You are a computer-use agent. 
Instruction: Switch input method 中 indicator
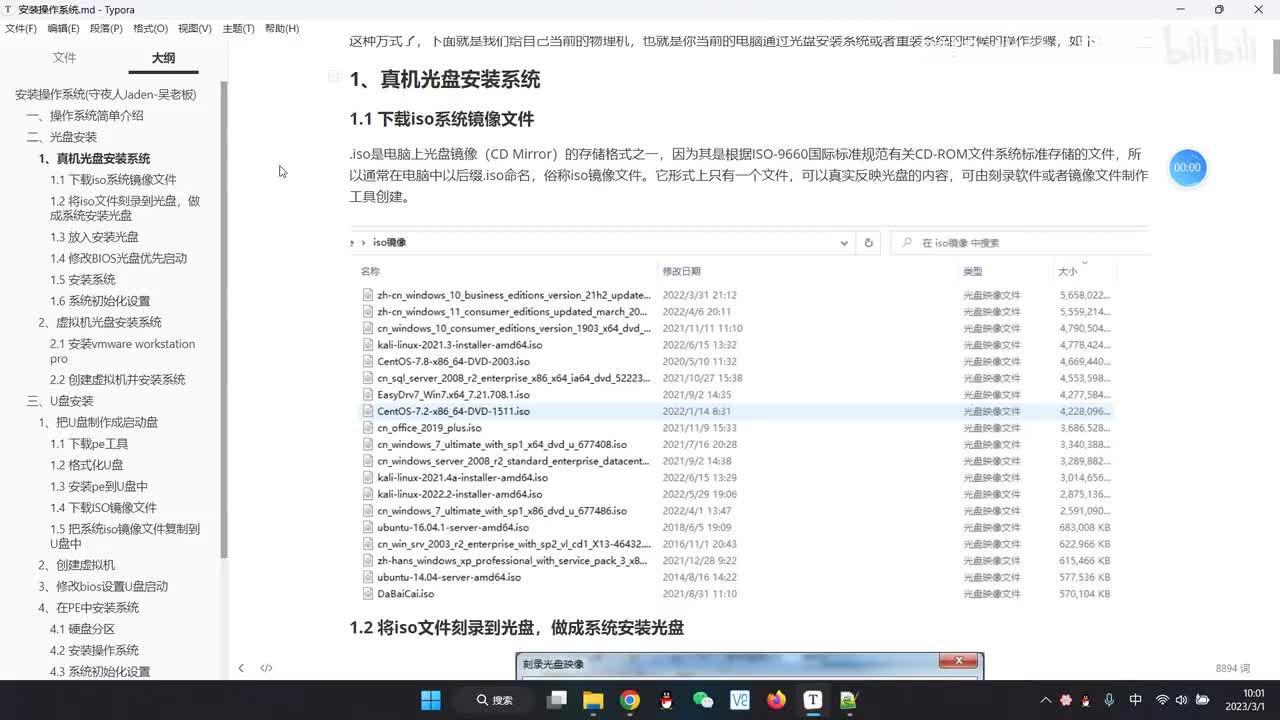(x=1135, y=700)
